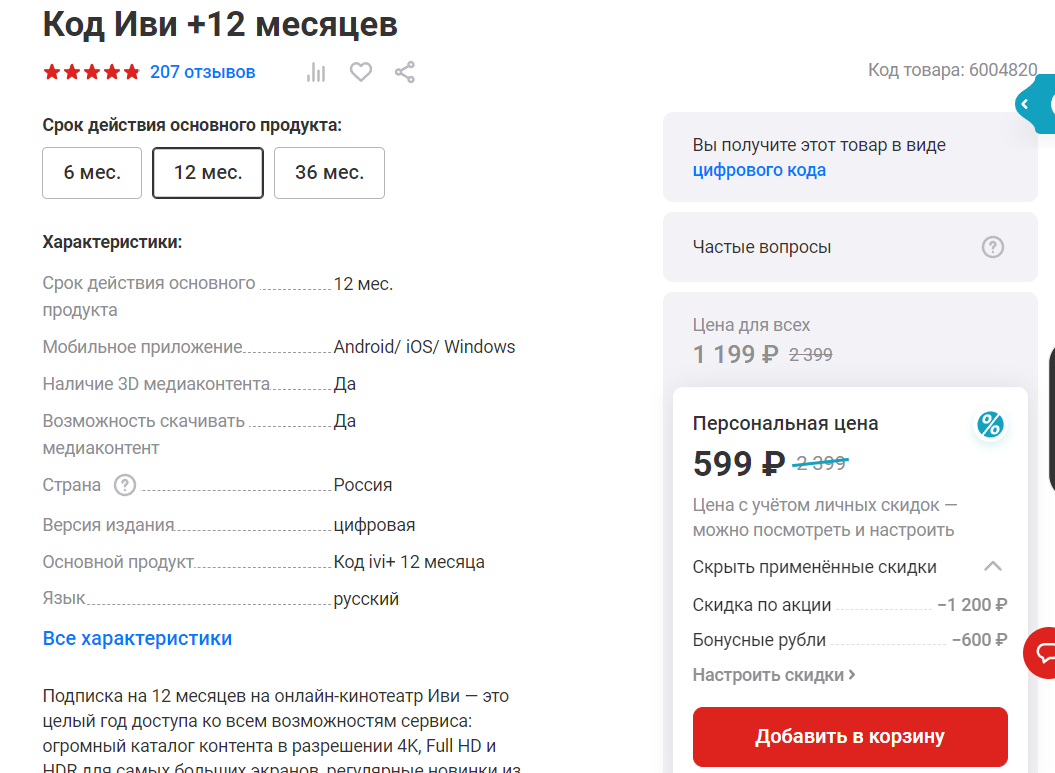
Task: Collapse applied discounts with the chevron
Action: [992, 567]
